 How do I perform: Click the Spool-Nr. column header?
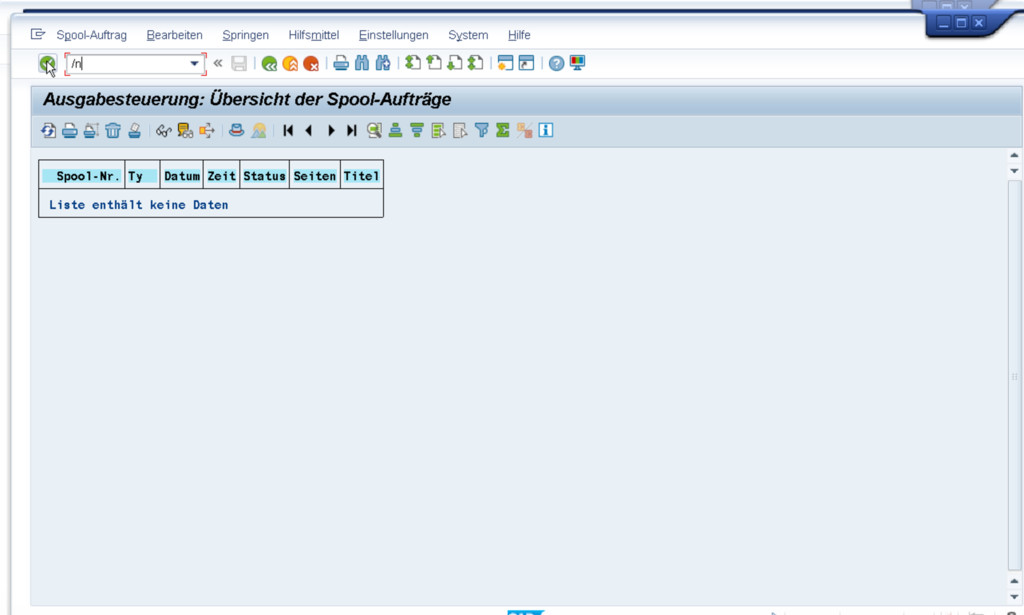(x=82, y=176)
